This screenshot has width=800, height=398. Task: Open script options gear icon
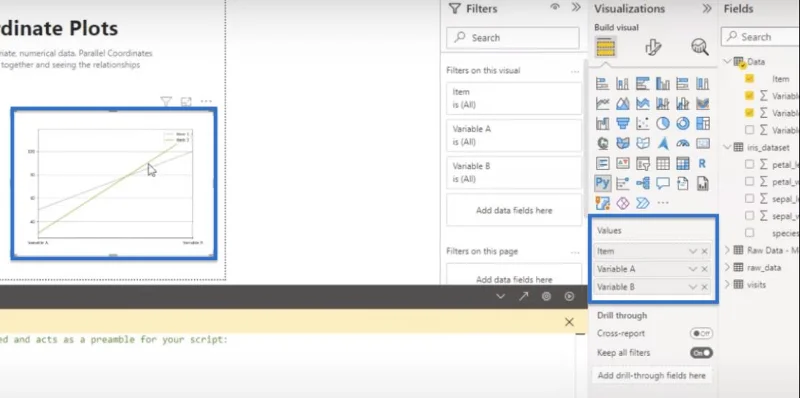click(x=546, y=296)
